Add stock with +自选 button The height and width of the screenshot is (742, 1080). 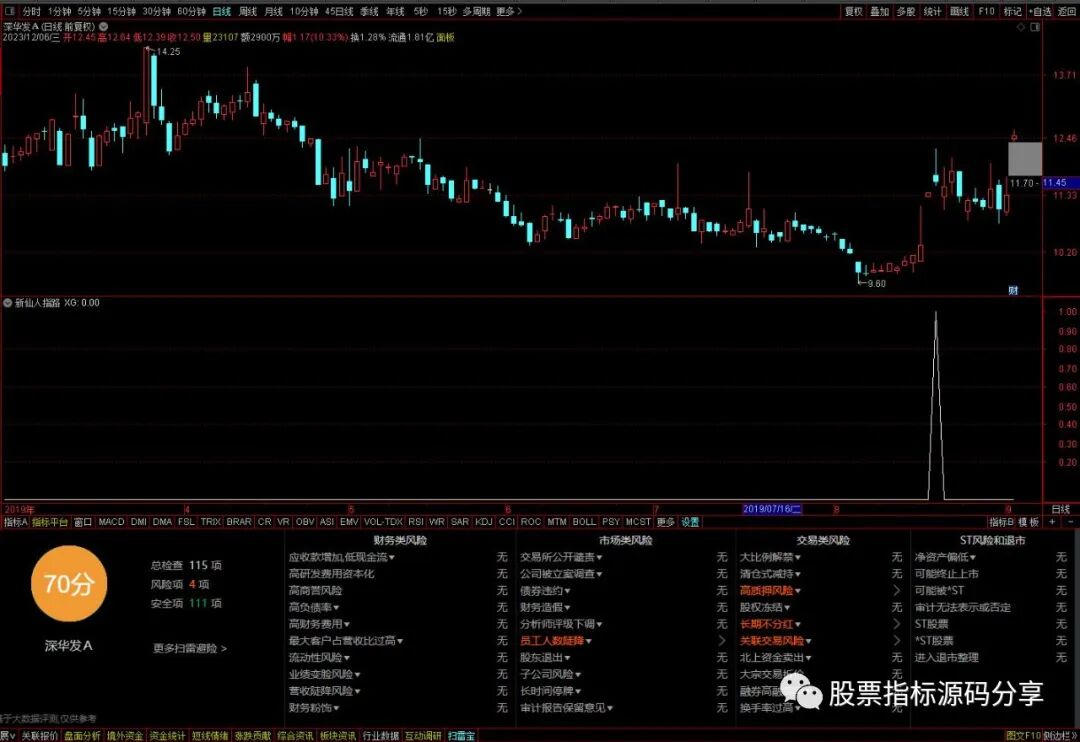[1040, 12]
